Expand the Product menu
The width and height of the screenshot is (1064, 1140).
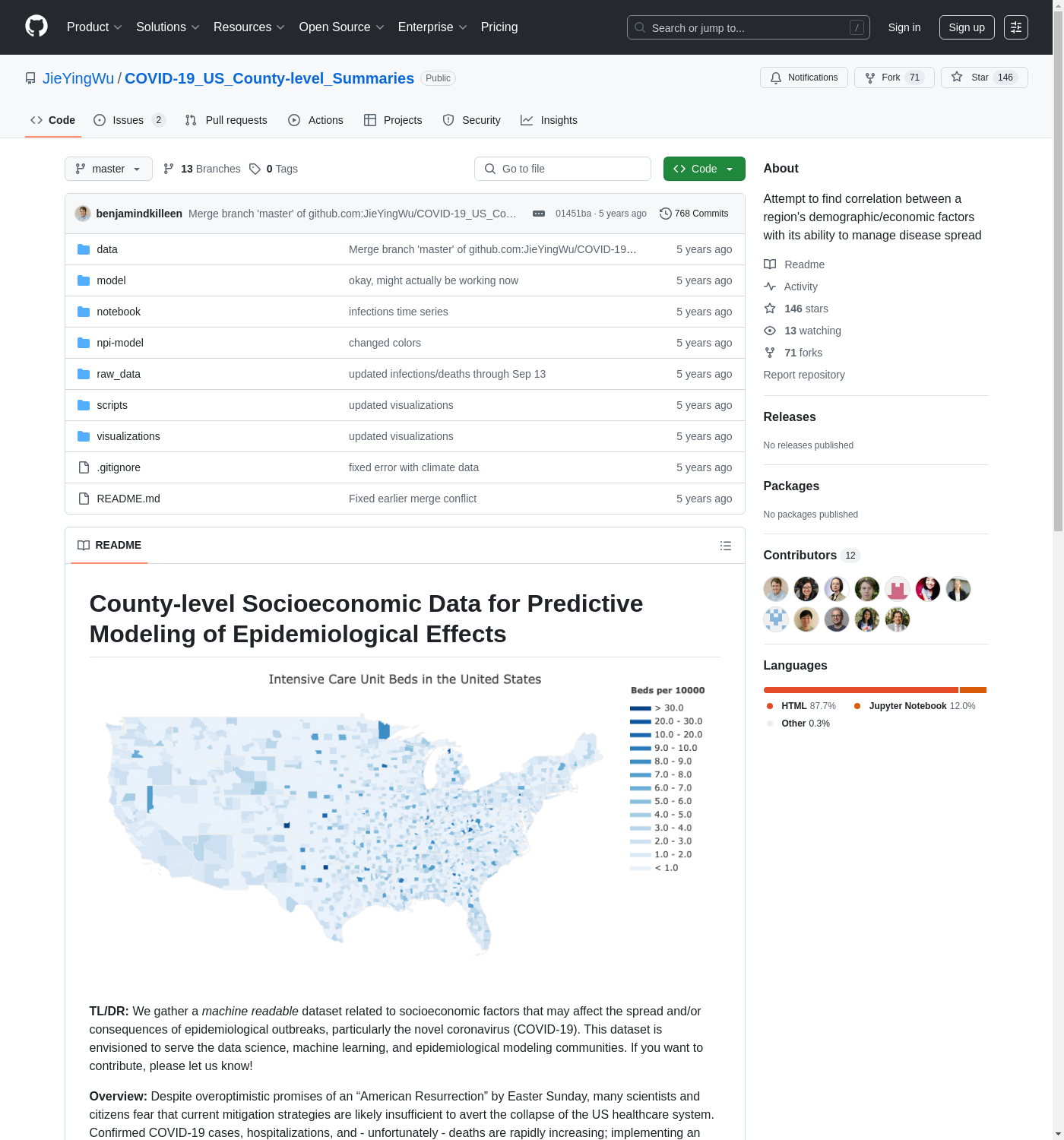(94, 27)
